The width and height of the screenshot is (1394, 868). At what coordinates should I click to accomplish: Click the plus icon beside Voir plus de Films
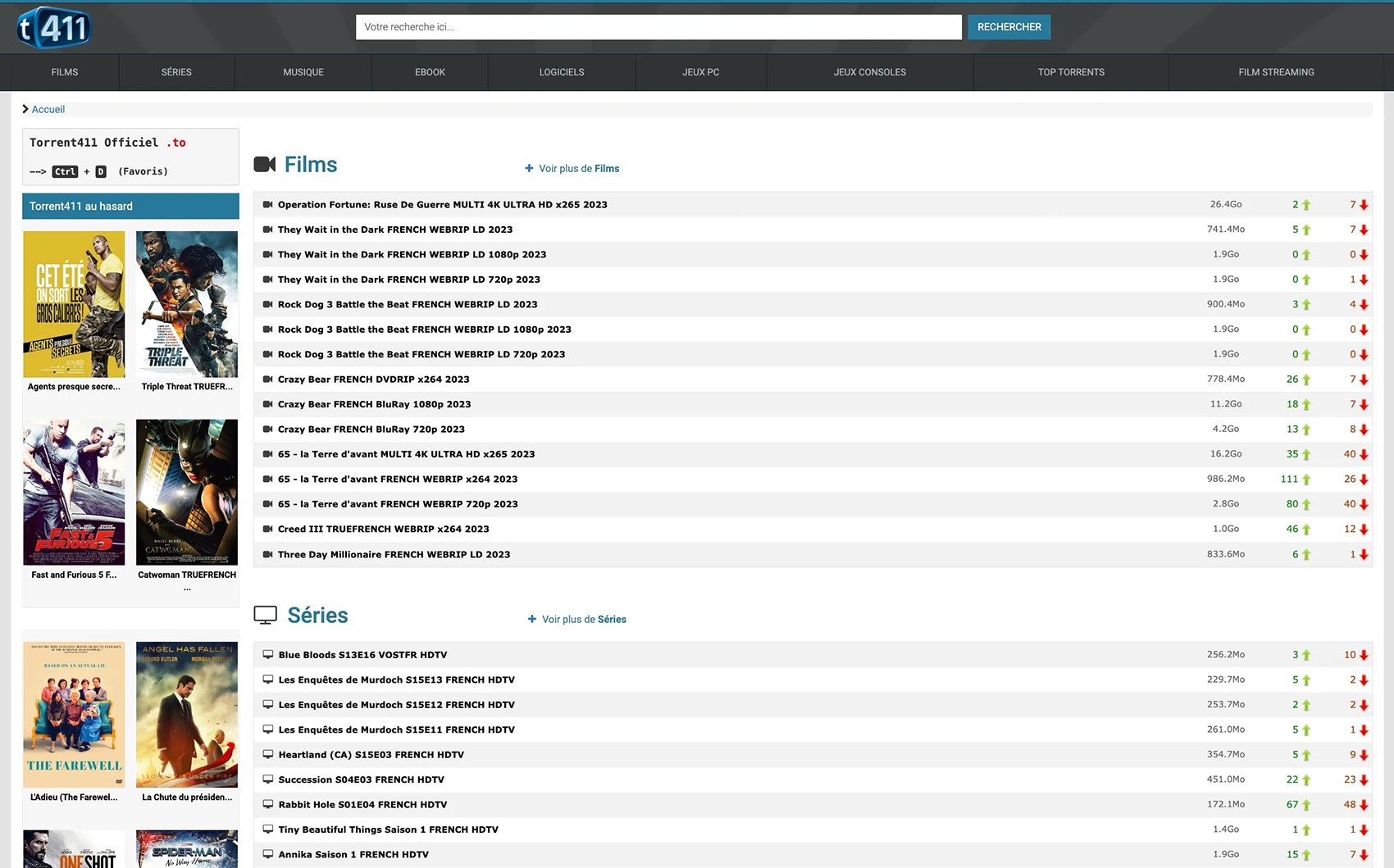click(x=529, y=168)
